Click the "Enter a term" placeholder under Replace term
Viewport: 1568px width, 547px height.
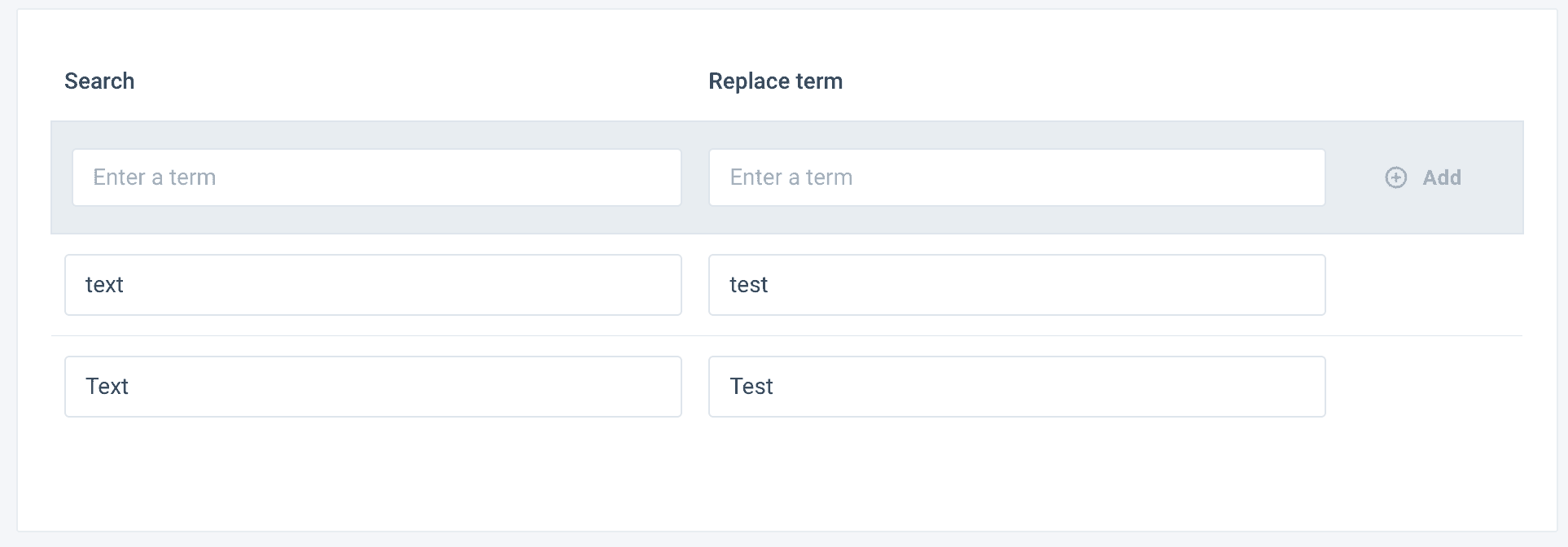[791, 177]
